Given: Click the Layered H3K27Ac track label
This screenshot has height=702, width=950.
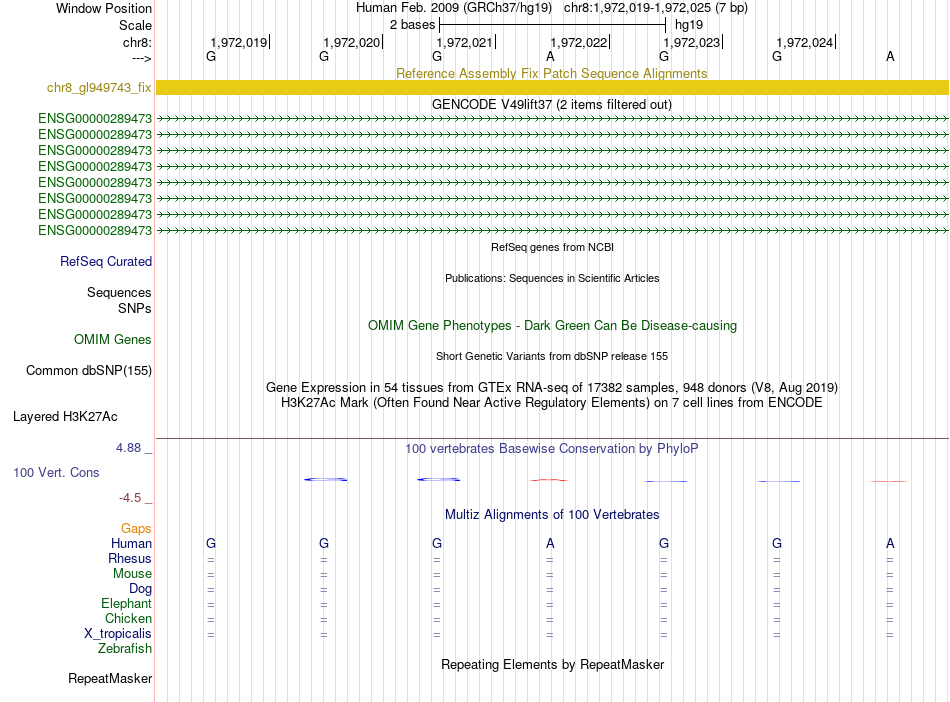Looking at the screenshot, I should pyautogui.click(x=65, y=417).
